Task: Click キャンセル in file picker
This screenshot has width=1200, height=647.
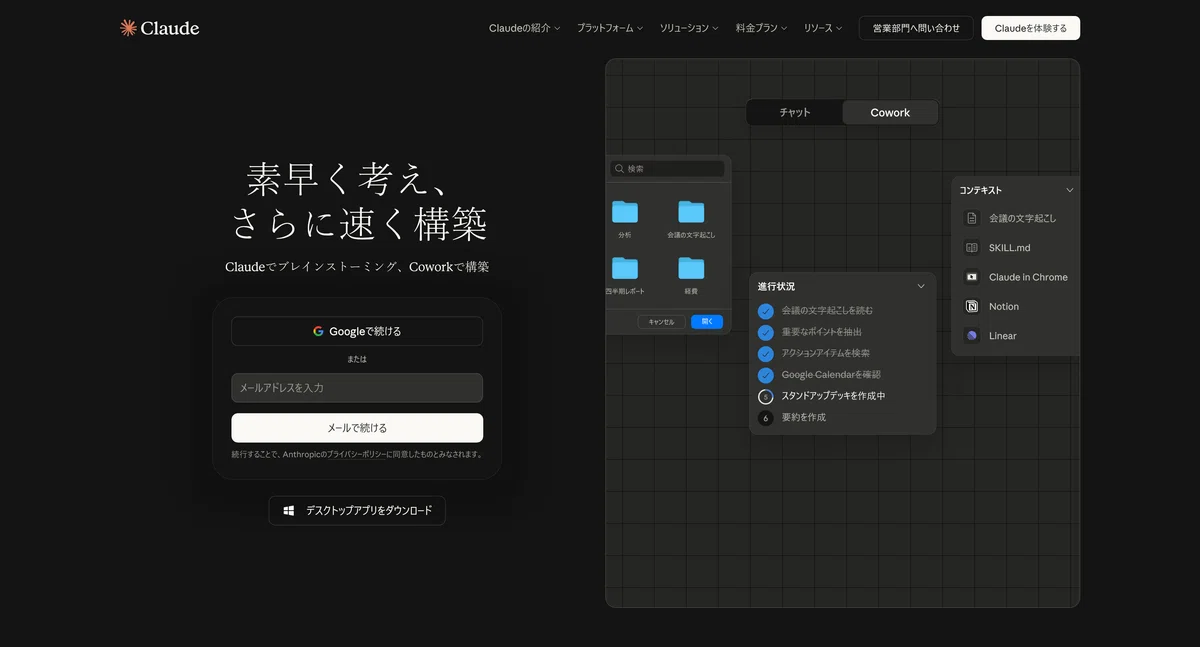Action: click(662, 322)
